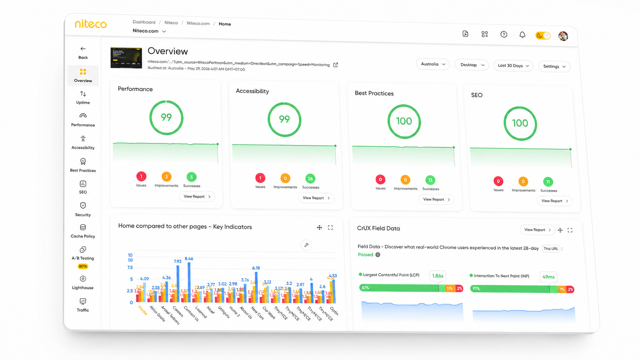Viewport: 640px width, 360px height.
Task: View Report for Best Practices
Action: pyautogui.click(x=436, y=200)
